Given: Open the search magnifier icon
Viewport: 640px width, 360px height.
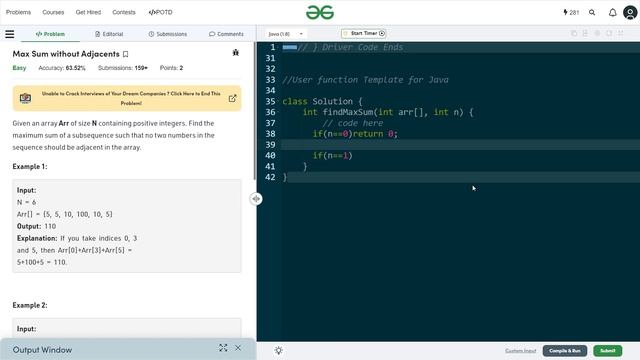Looking at the screenshot, I should 592,13.
